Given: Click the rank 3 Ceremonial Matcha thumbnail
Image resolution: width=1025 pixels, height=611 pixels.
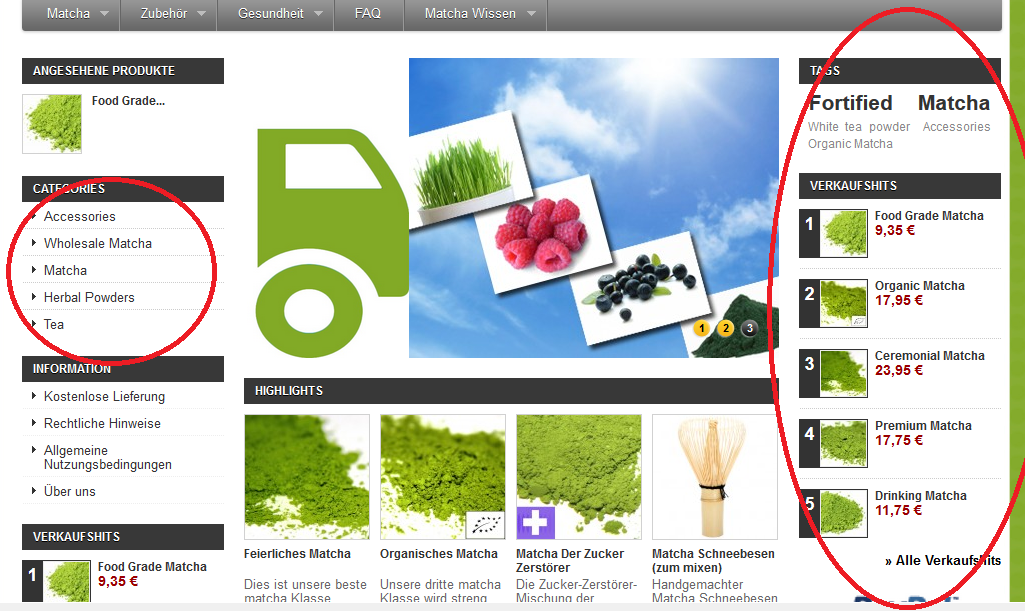Looking at the screenshot, I should point(844,373).
